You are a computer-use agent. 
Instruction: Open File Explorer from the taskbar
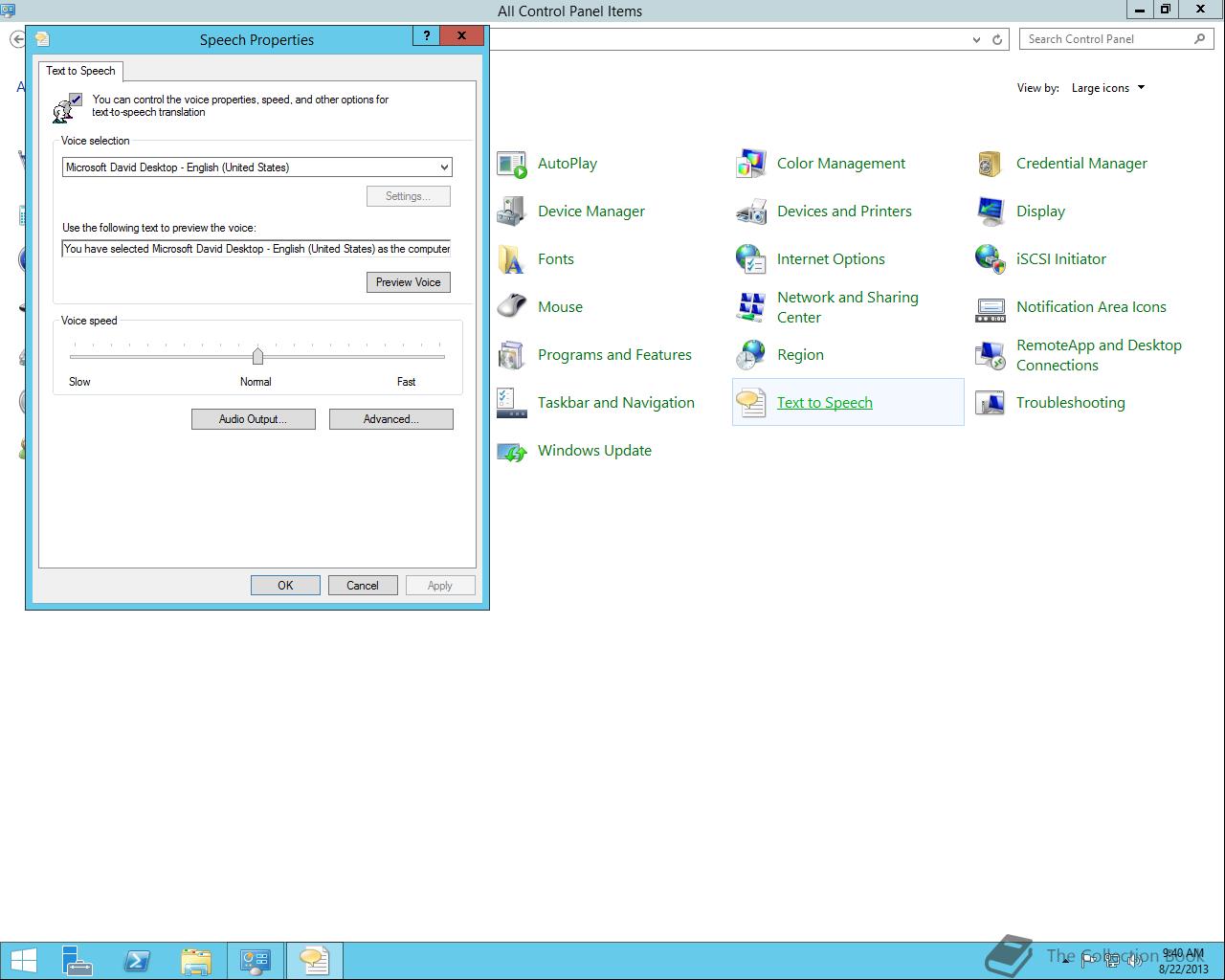point(196,961)
